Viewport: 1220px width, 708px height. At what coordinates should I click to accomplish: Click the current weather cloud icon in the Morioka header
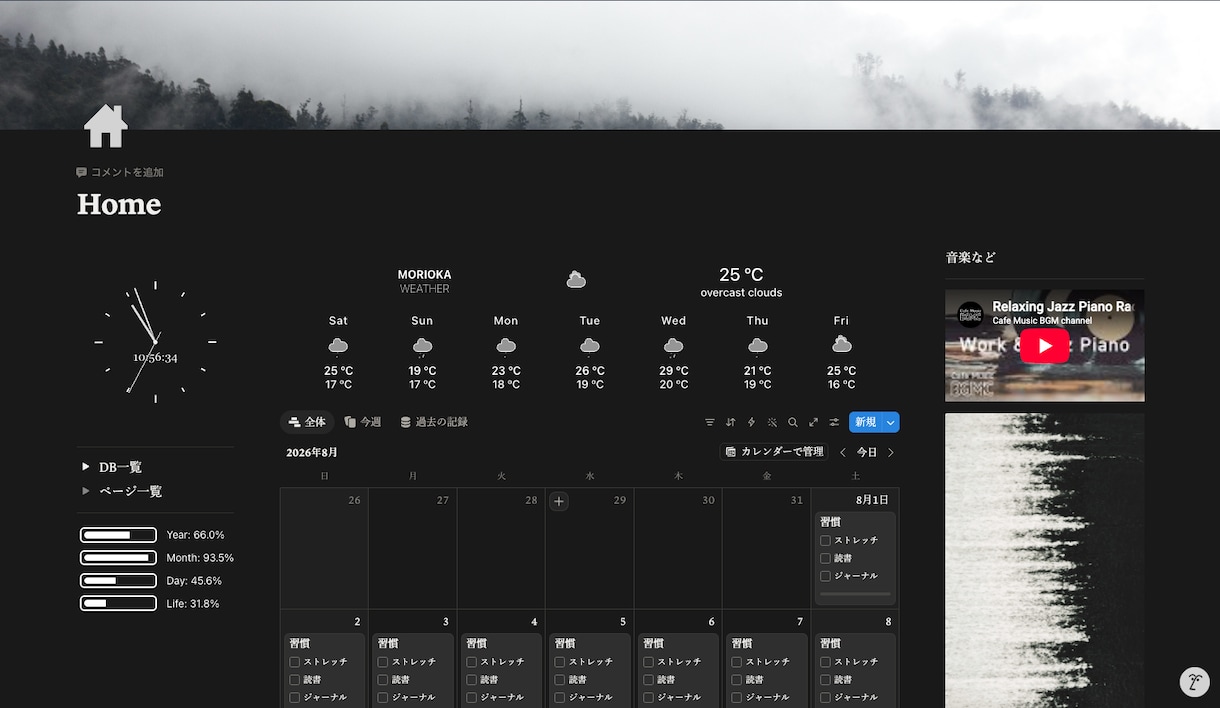(x=576, y=280)
